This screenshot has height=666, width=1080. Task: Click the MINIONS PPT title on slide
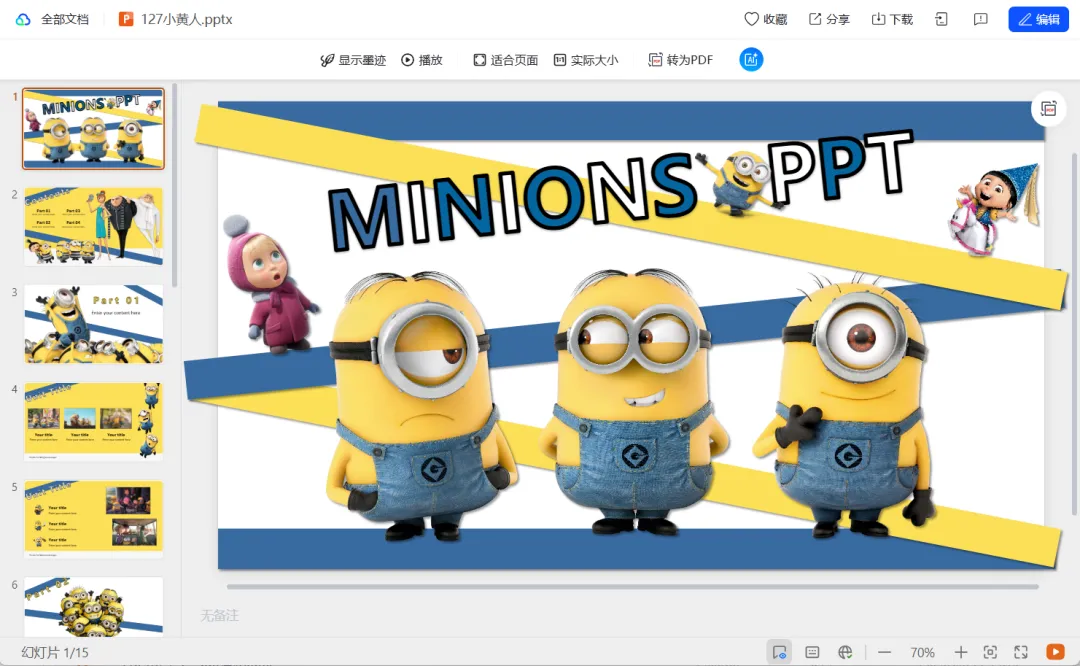point(621,189)
